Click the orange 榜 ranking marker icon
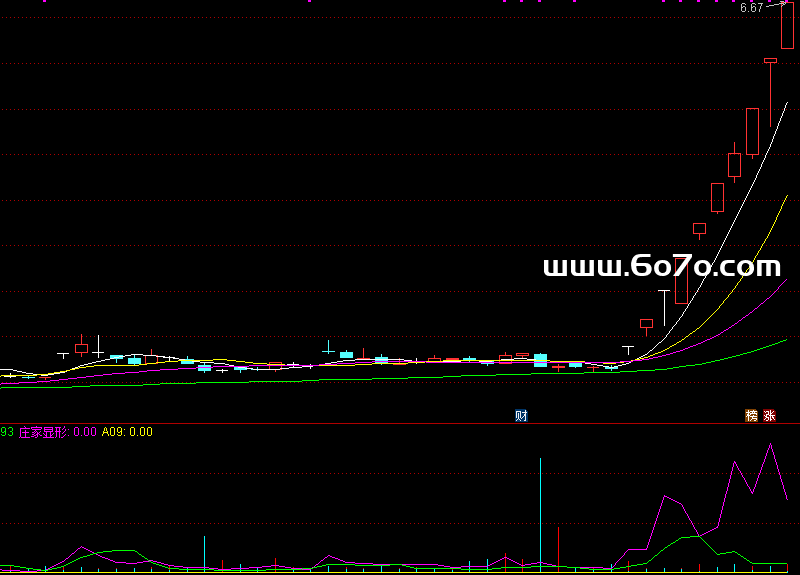 (x=752, y=416)
